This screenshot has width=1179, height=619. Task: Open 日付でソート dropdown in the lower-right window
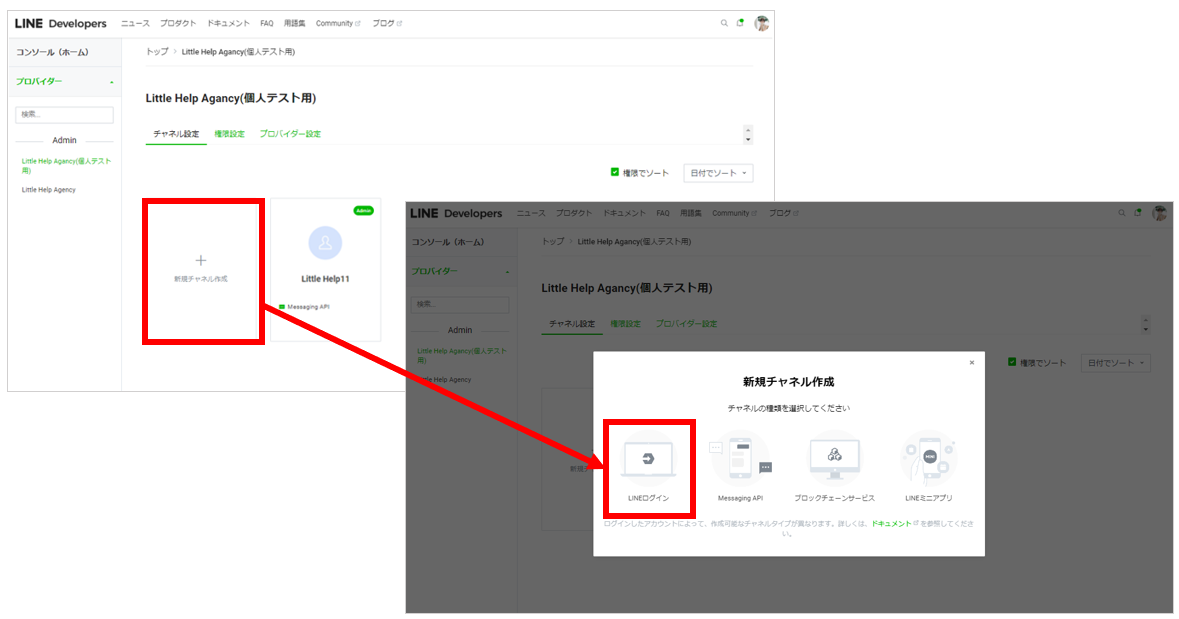[x=1115, y=363]
